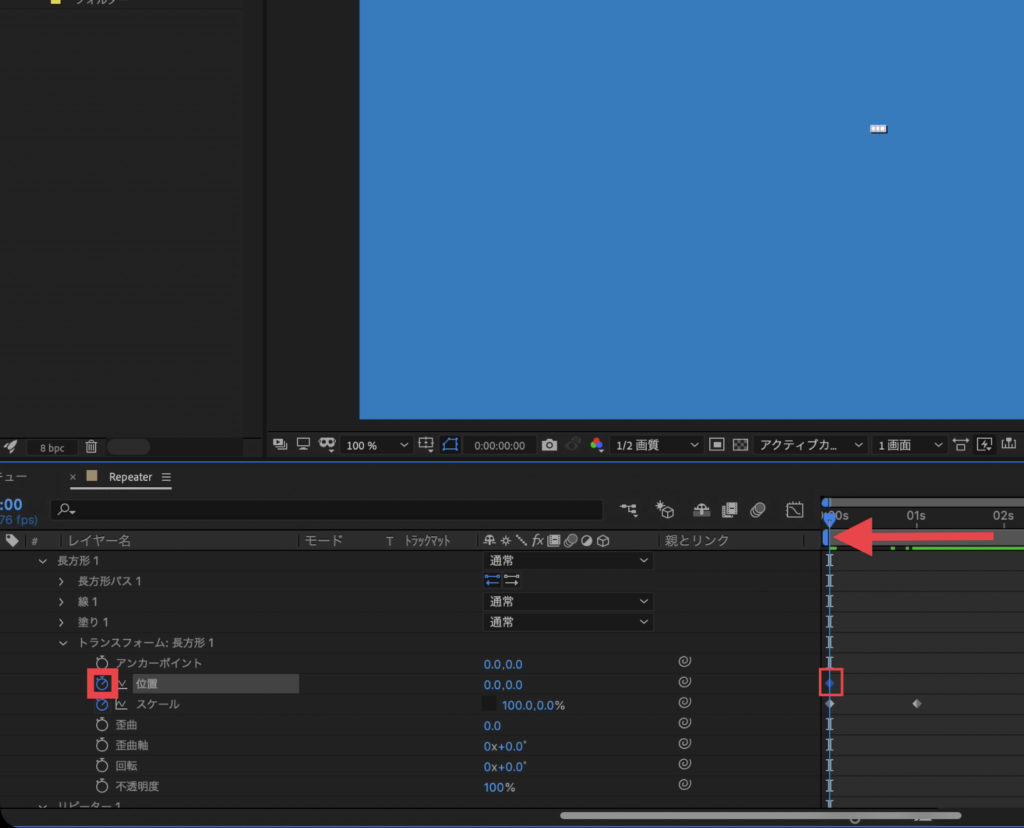Open the 1/2 画質 resolution dropdown
Screen dimensions: 1024x828
tap(655, 445)
